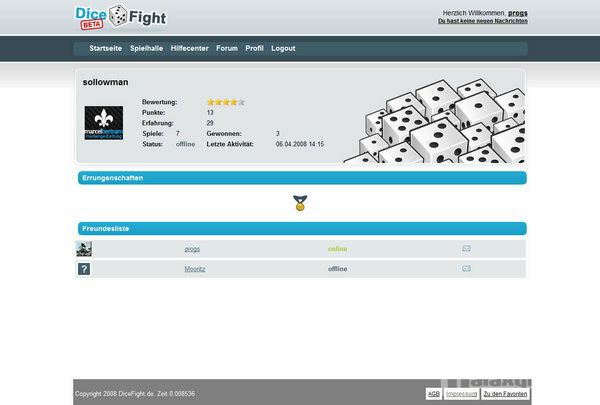Open friend Mooritz's profile link
This screenshot has width=600, height=405.
[195, 269]
